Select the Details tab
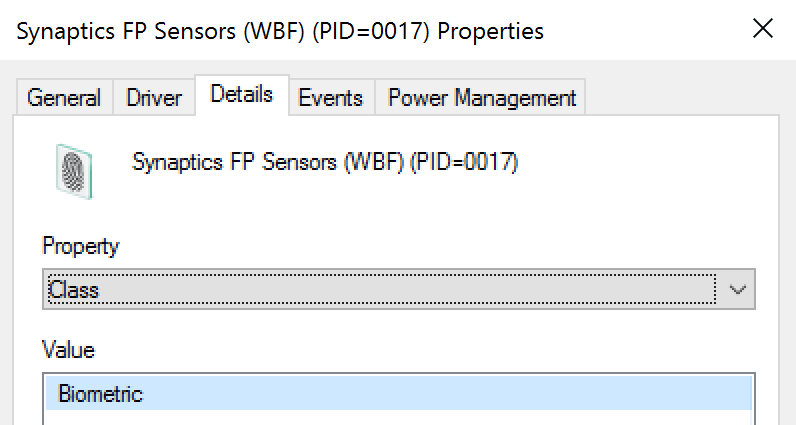This screenshot has height=425, width=796. pos(241,95)
